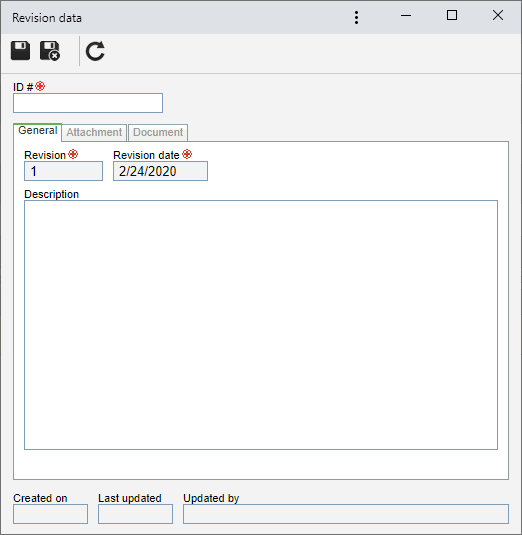Click the Created on field

tap(50, 514)
